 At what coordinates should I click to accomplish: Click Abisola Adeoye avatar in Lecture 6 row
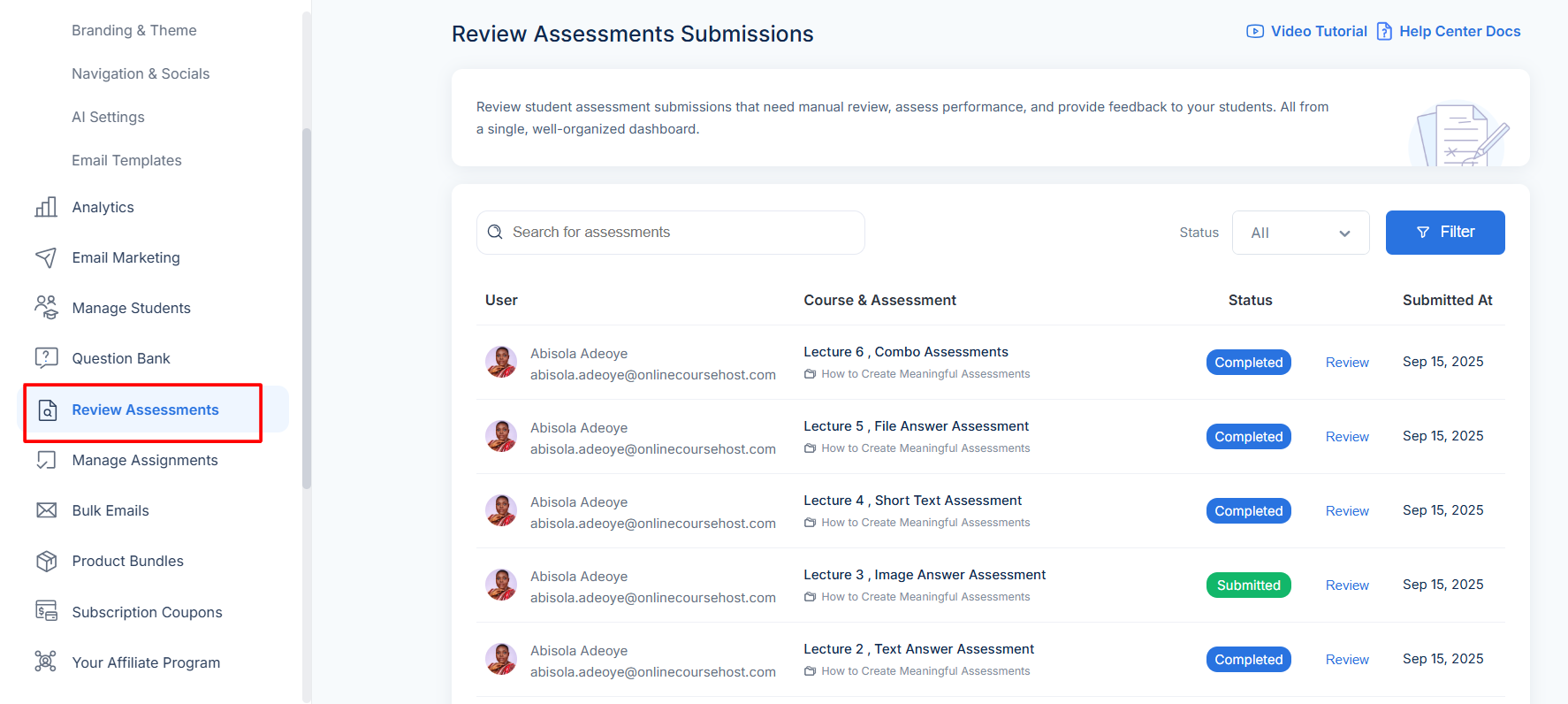(x=501, y=363)
